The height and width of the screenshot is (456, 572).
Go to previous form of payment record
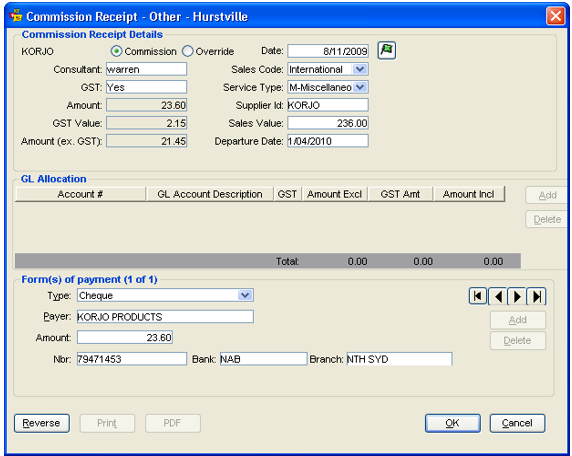click(498, 296)
